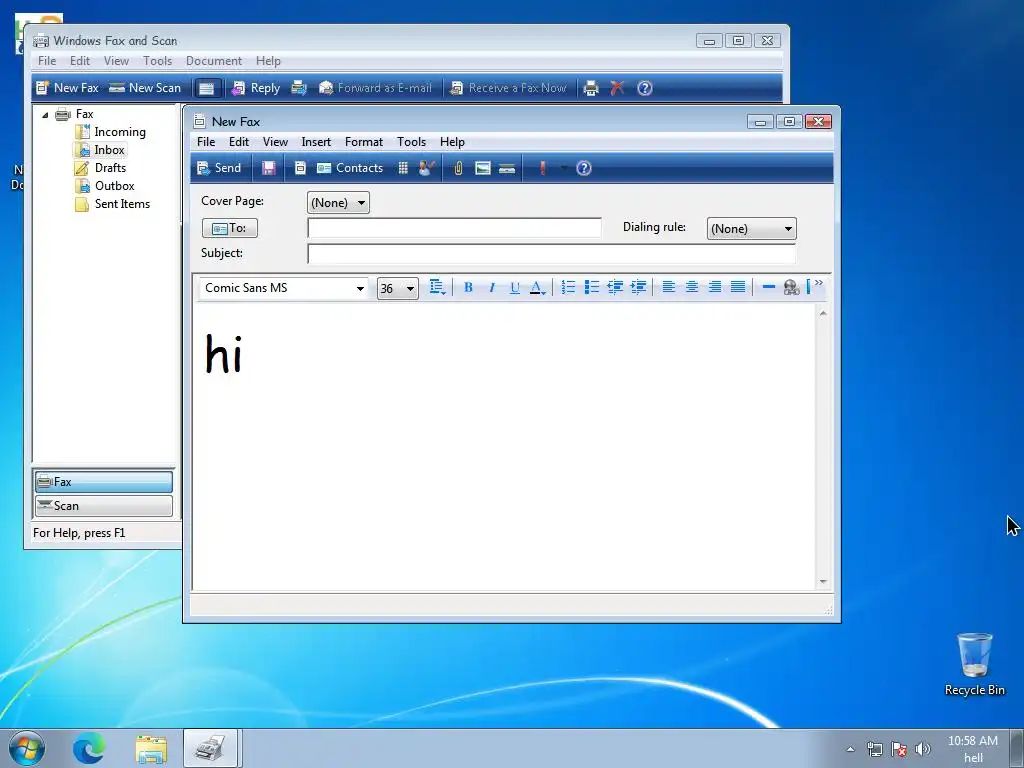Toggle numbered list formatting
Viewport: 1024px width, 768px height.
[568, 287]
